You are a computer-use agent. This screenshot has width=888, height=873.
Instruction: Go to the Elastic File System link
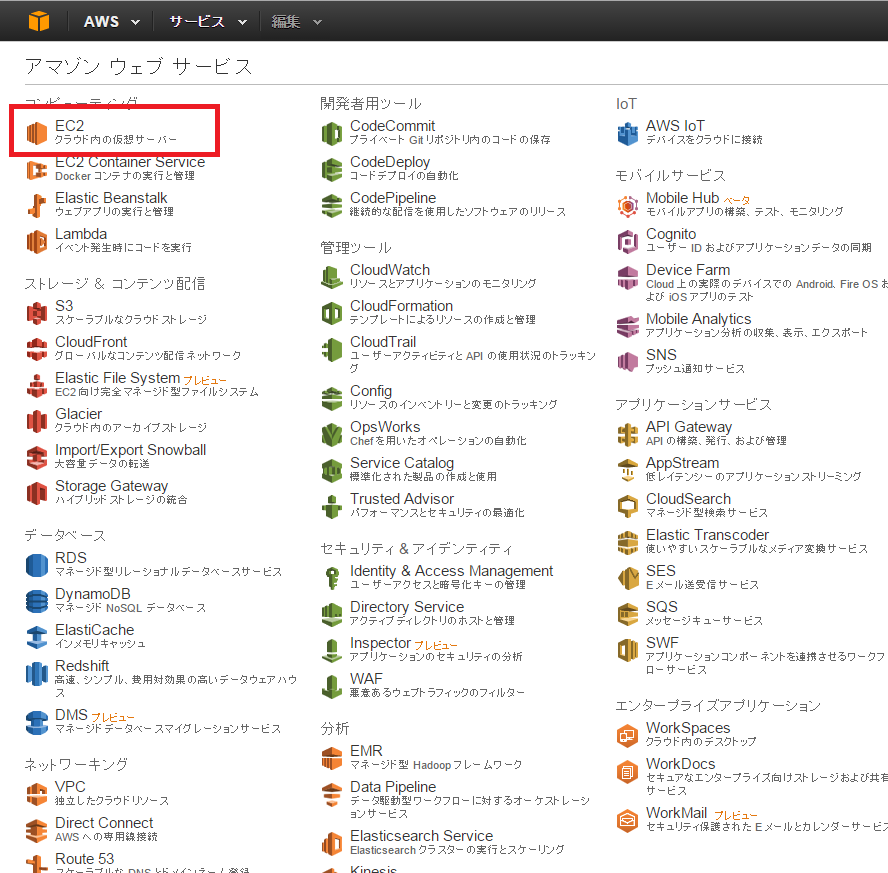(x=117, y=378)
